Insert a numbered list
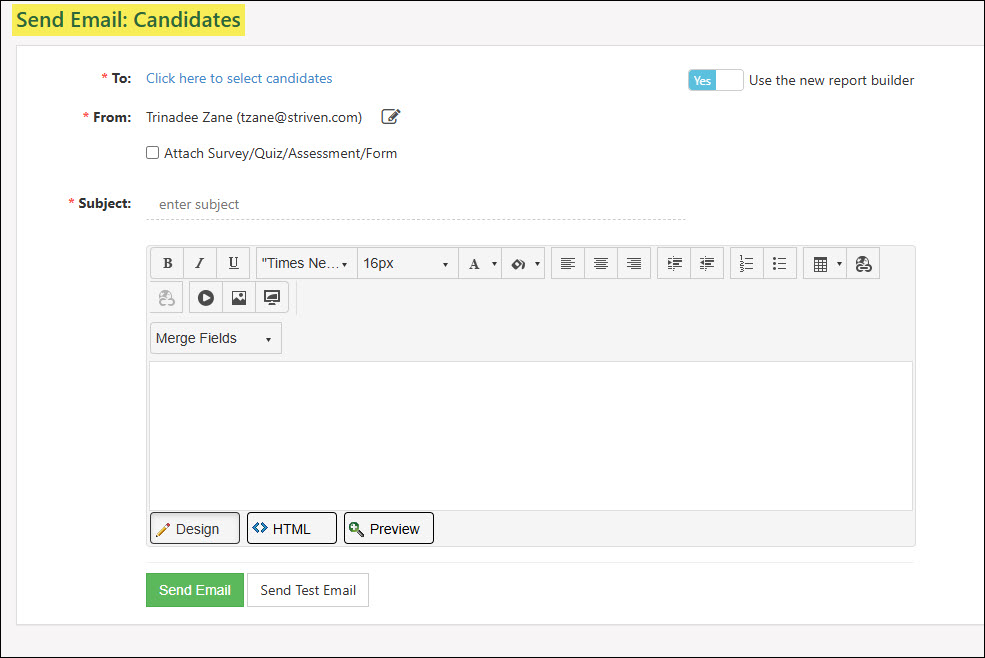This screenshot has width=985, height=658. pyautogui.click(x=745, y=263)
